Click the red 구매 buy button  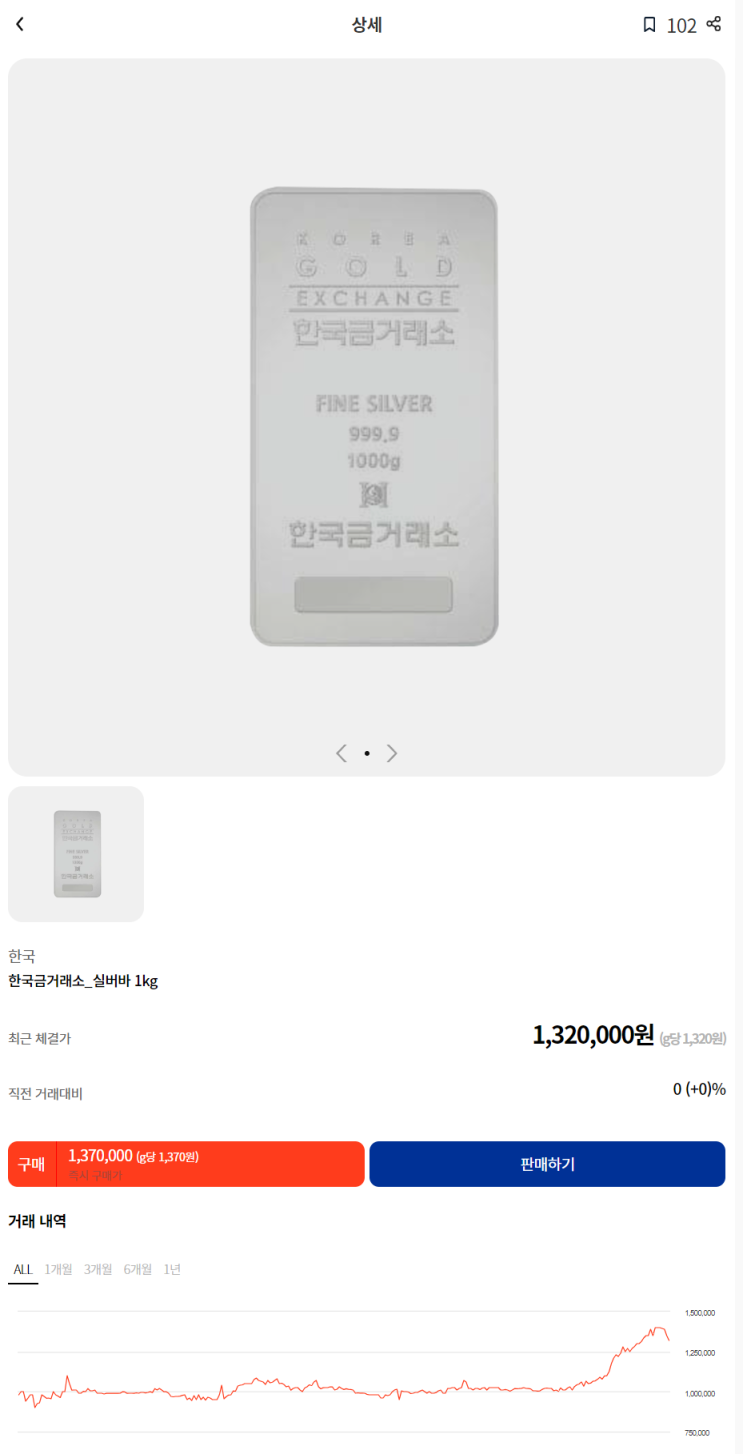pos(186,1164)
